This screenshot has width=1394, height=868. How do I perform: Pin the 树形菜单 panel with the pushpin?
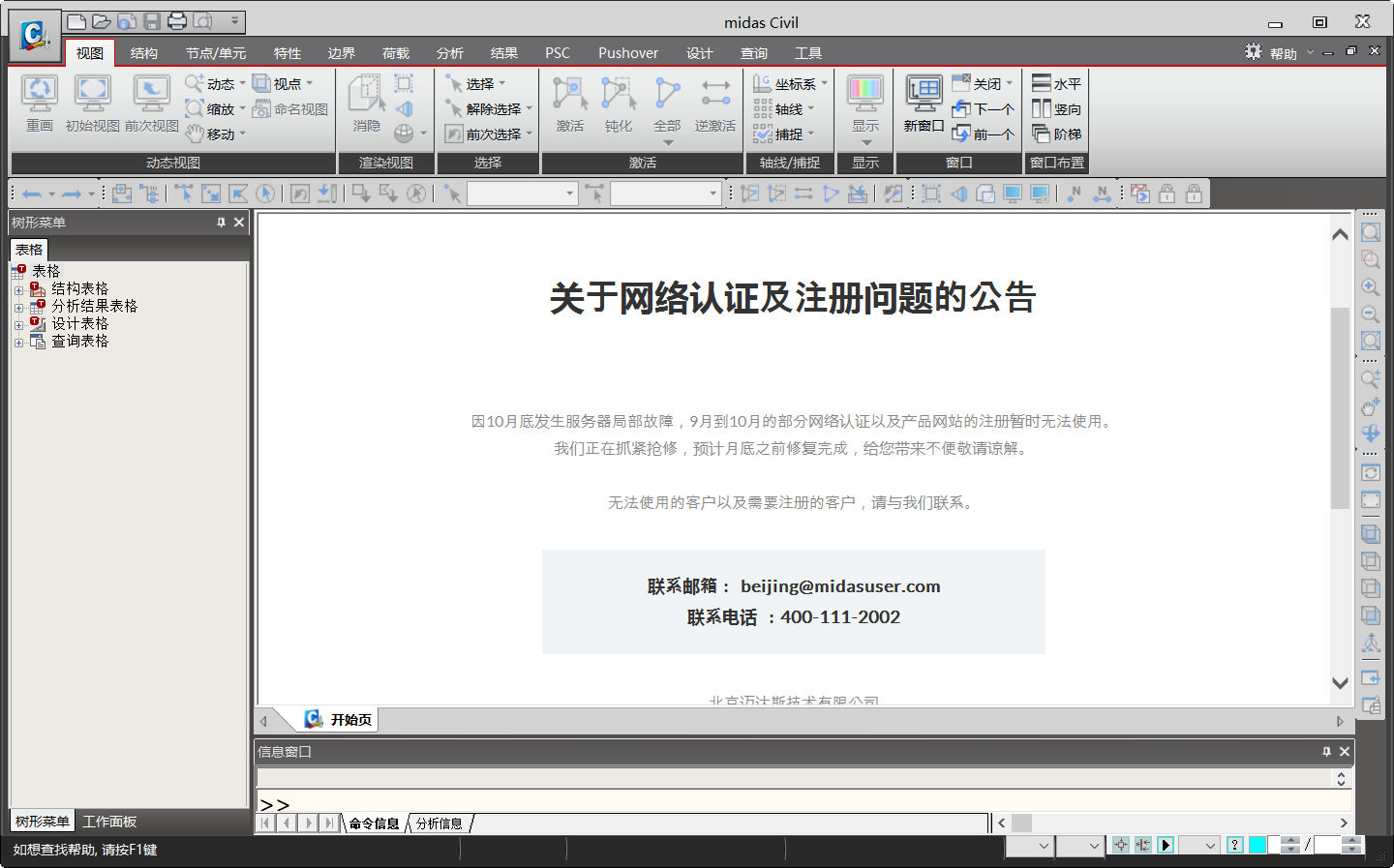pos(221,223)
